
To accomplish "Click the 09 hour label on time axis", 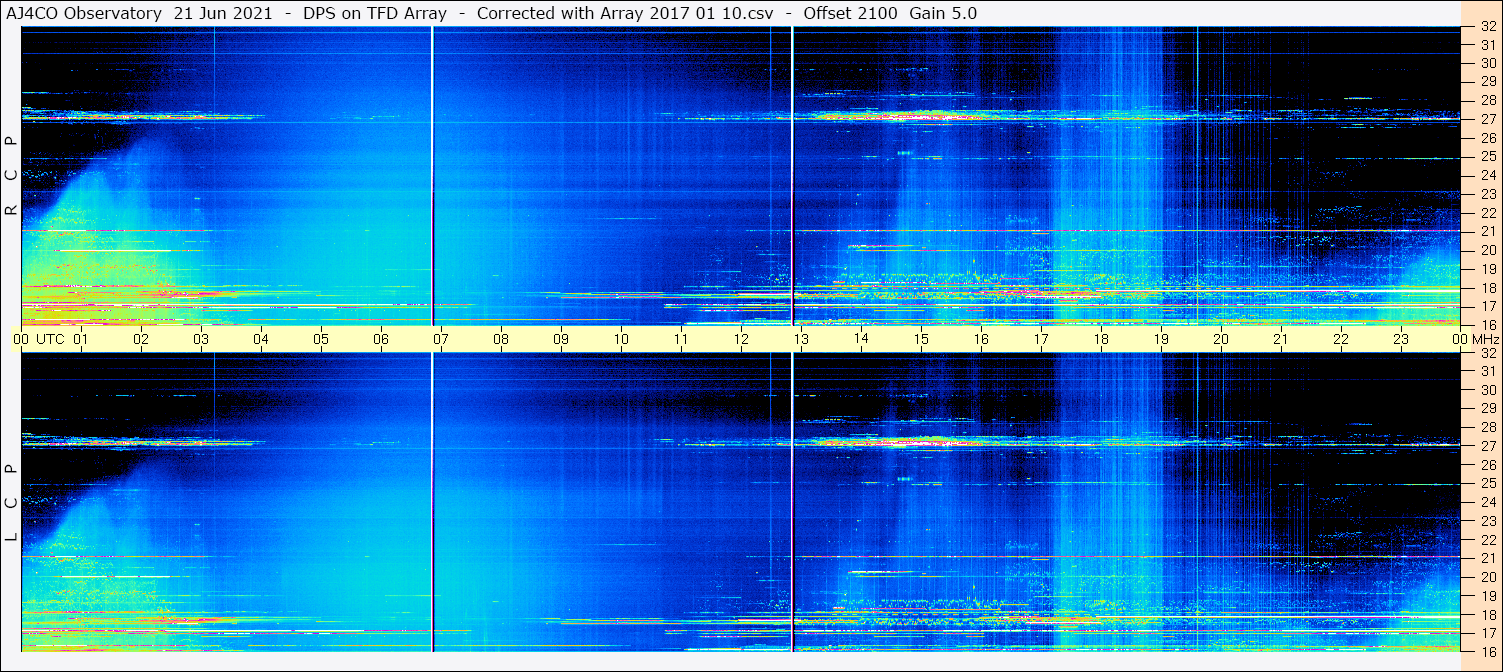I will pos(561,339).
